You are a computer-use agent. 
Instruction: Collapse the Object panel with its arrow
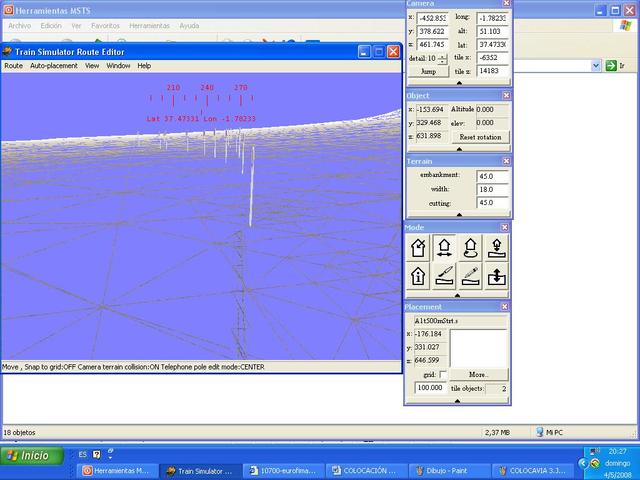[x=459, y=149]
